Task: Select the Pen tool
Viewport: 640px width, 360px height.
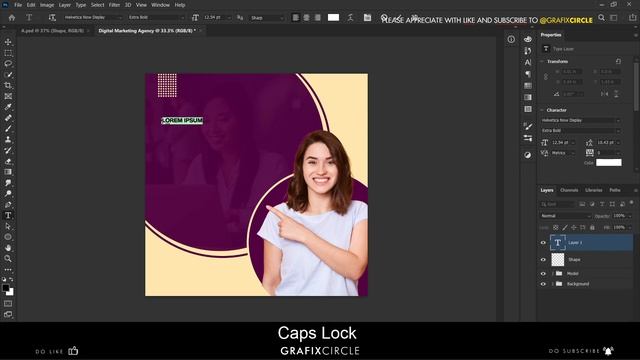Action: [8, 204]
